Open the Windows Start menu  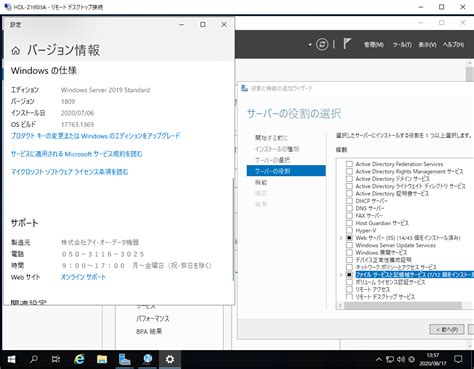coord(12,359)
